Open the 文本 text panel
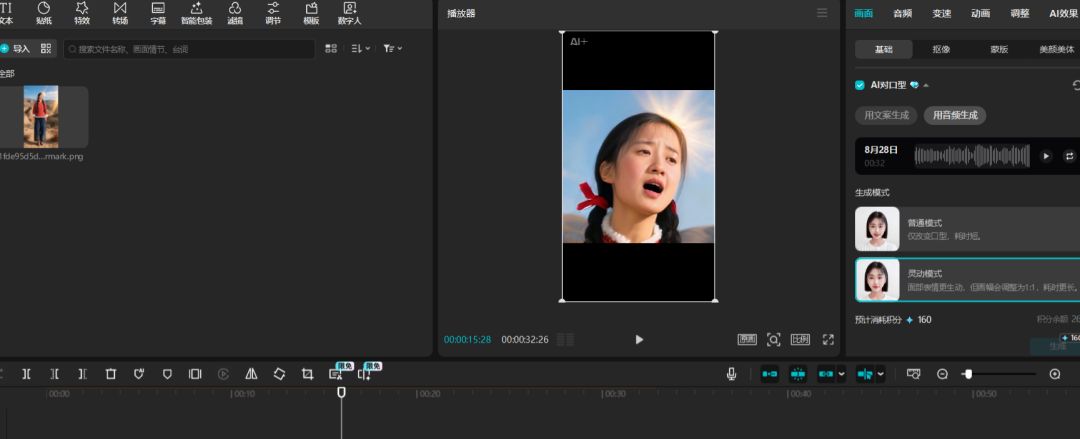The height and width of the screenshot is (439, 1080). (6, 13)
